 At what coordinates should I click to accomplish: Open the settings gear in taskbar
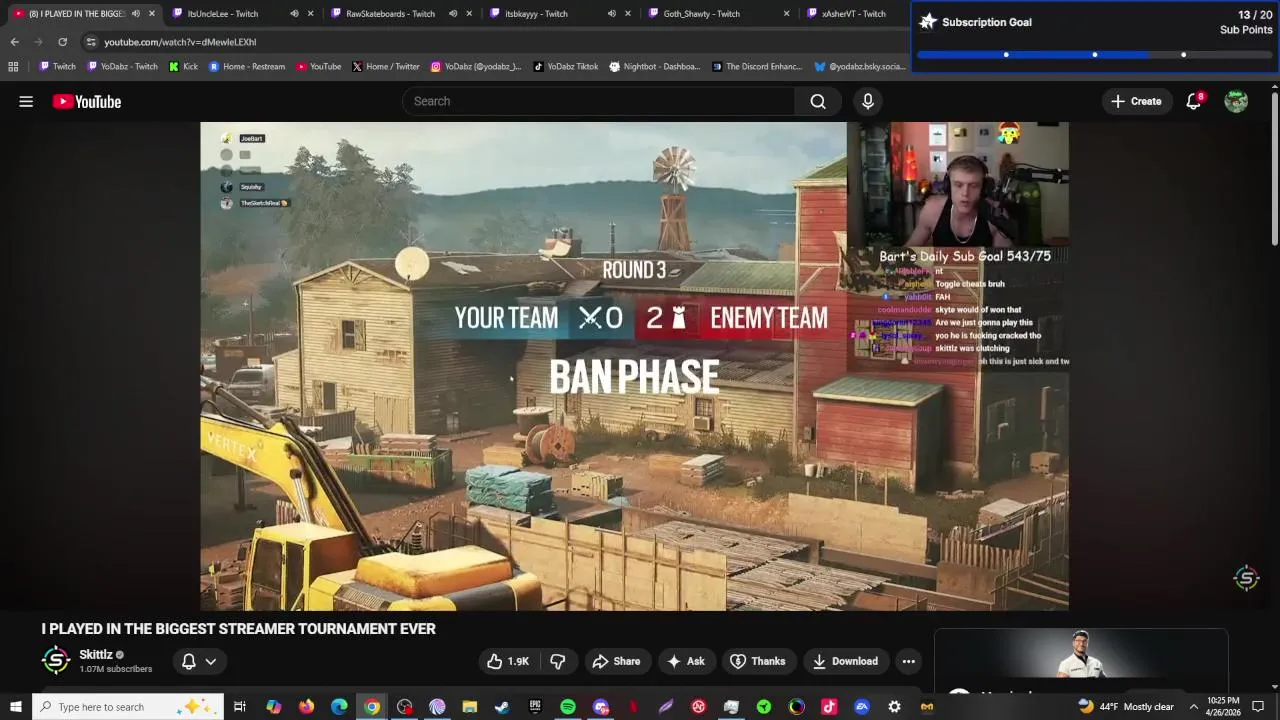(894, 707)
